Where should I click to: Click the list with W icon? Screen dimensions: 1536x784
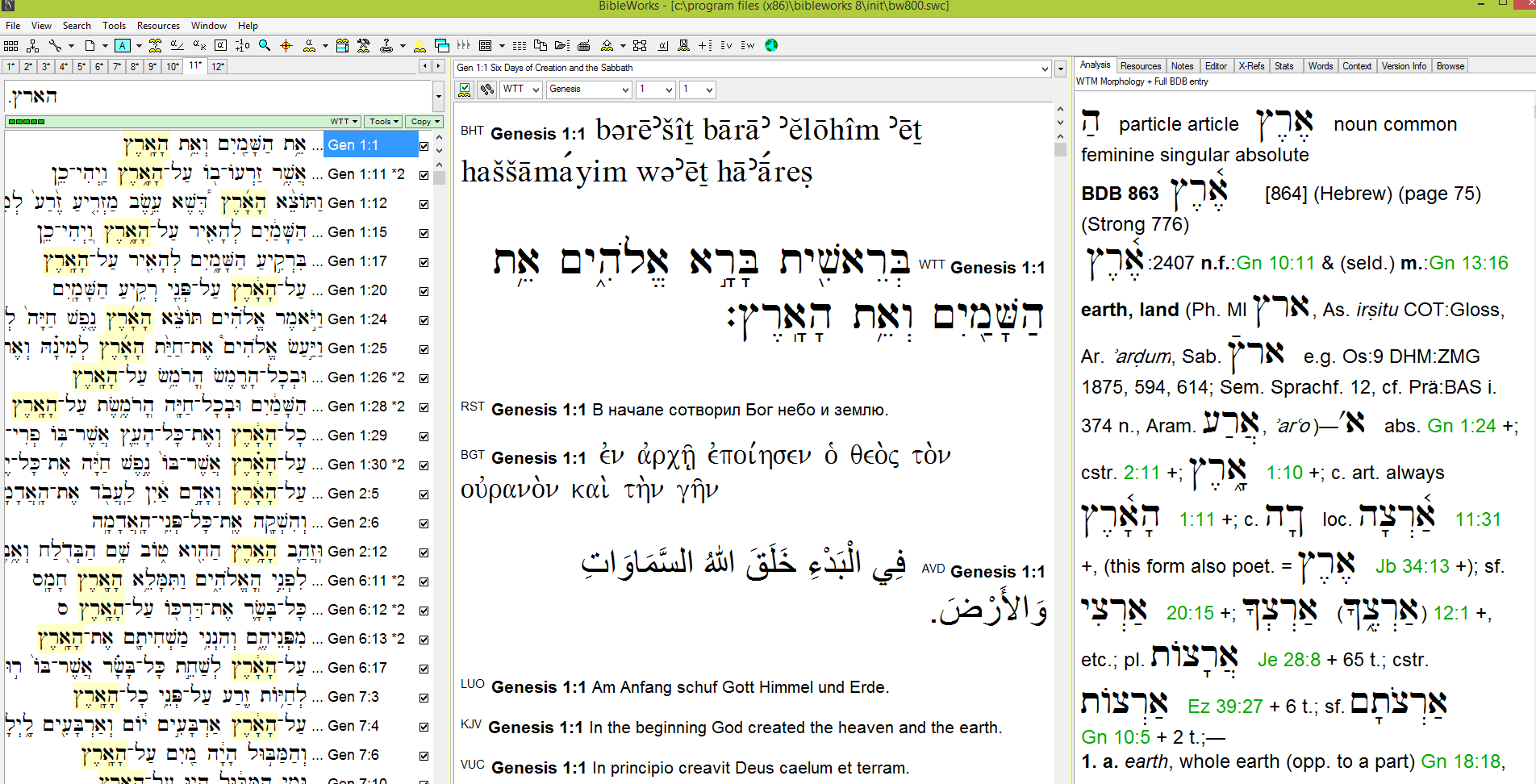click(748, 45)
